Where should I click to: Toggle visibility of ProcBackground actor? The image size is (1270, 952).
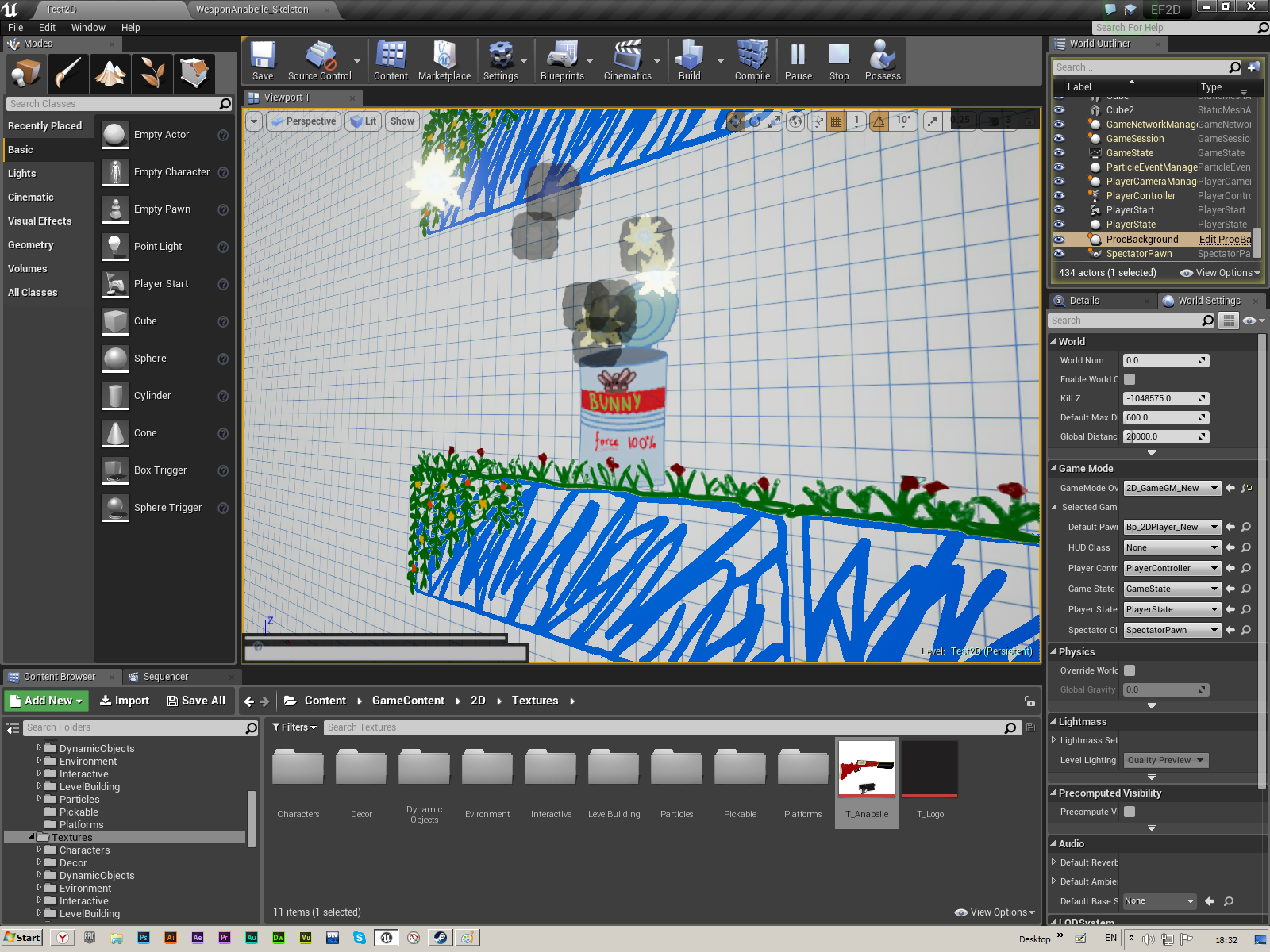(1059, 240)
